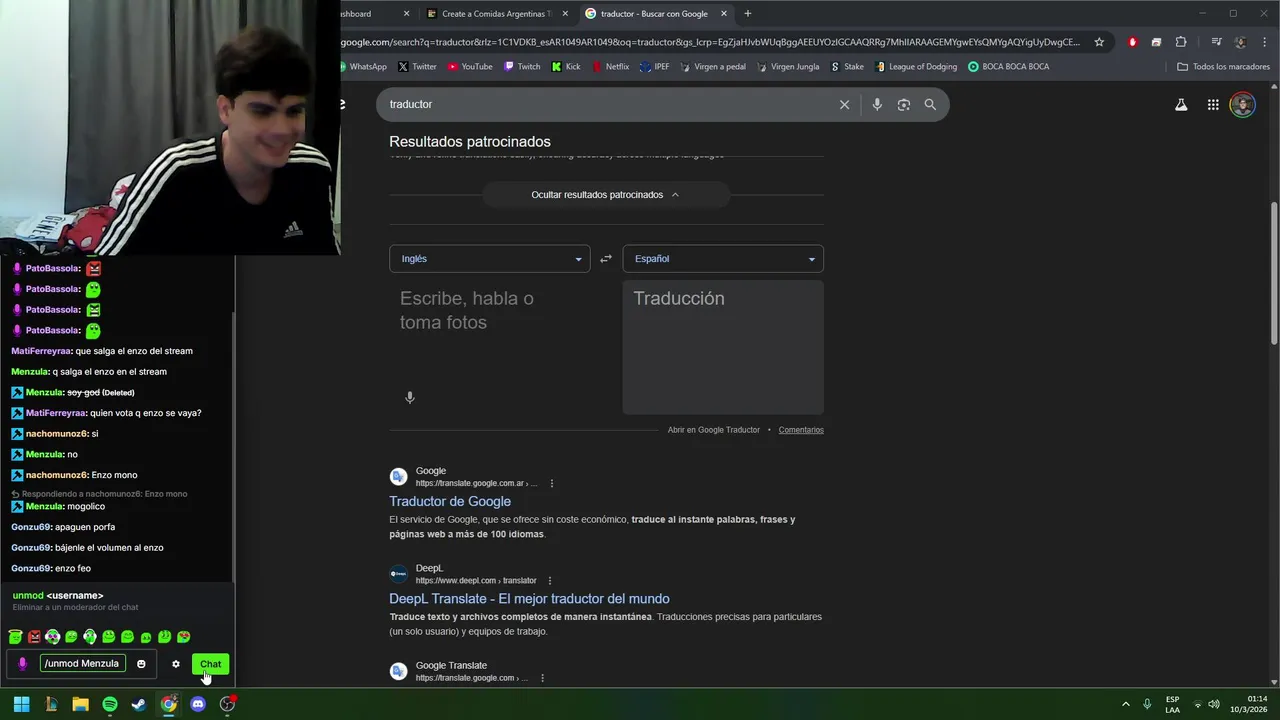This screenshot has height=720, width=1280.
Task: Open Abrir en Google Traductor link
Action: [x=714, y=430]
